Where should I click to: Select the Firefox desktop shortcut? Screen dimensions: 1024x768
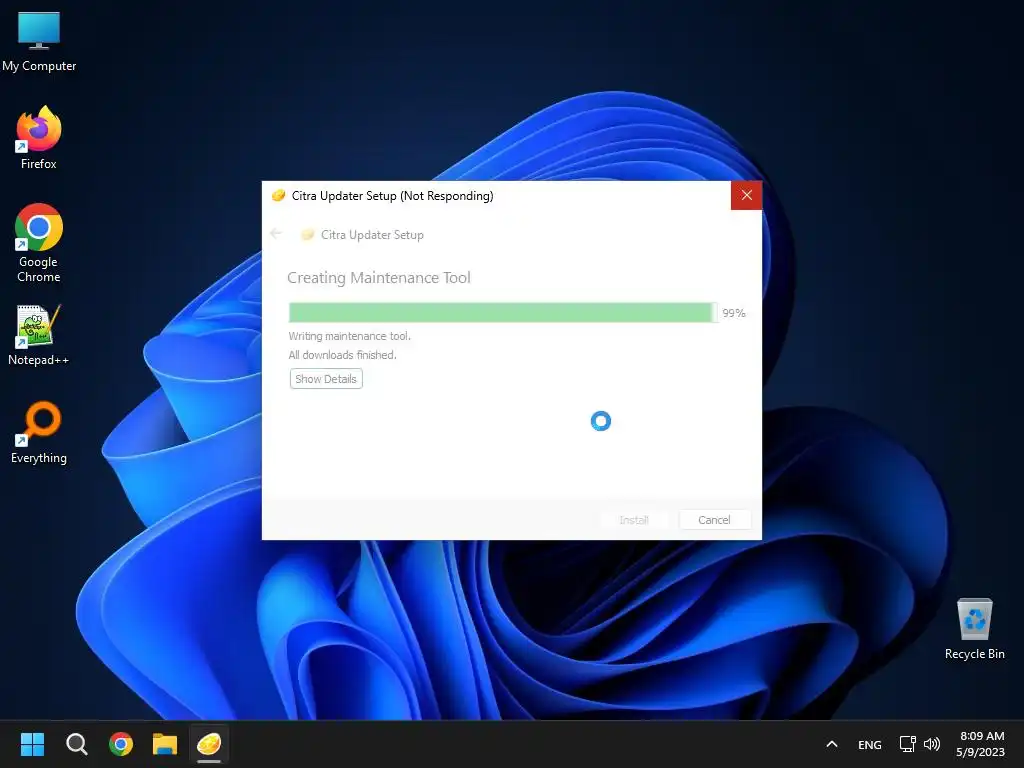pyautogui.click(x=39, y=138)
